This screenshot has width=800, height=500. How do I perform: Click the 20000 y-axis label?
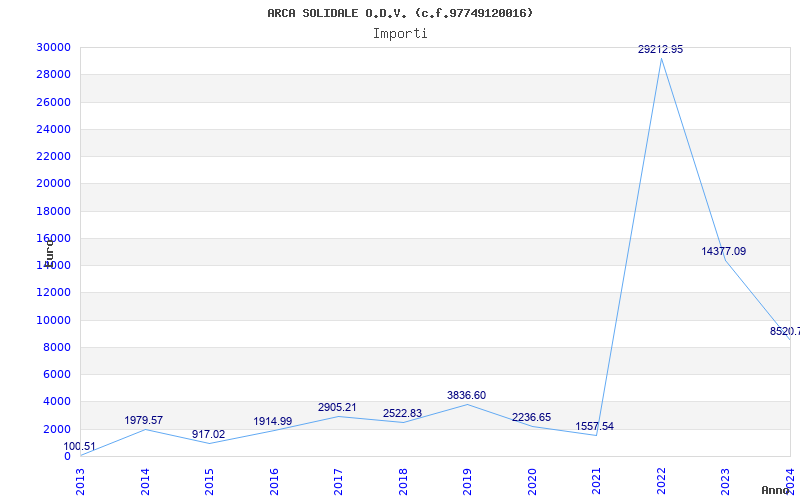(53, 184)
